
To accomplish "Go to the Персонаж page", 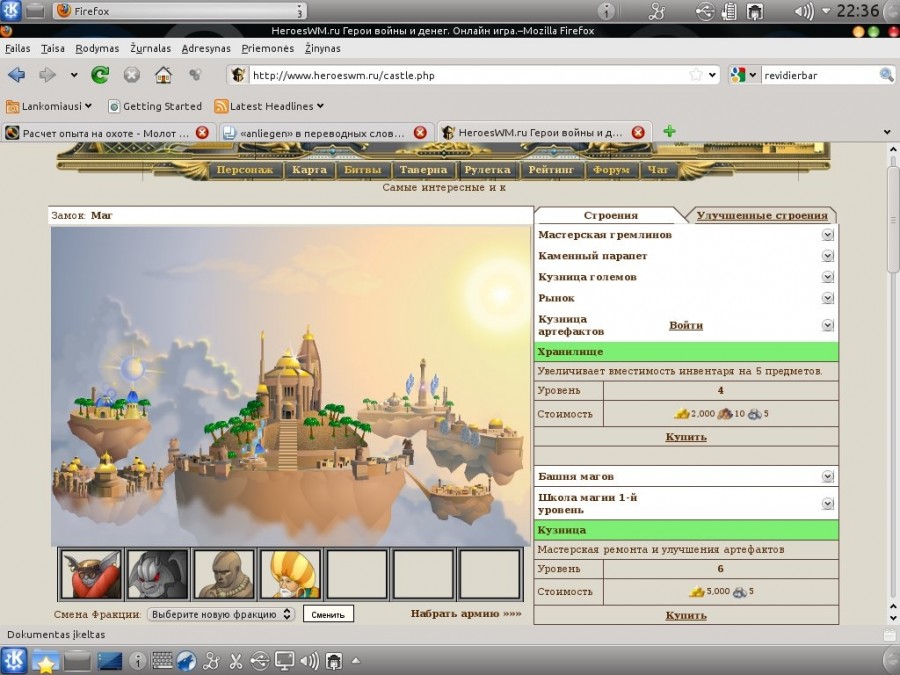I will click(x=245, y=170).
